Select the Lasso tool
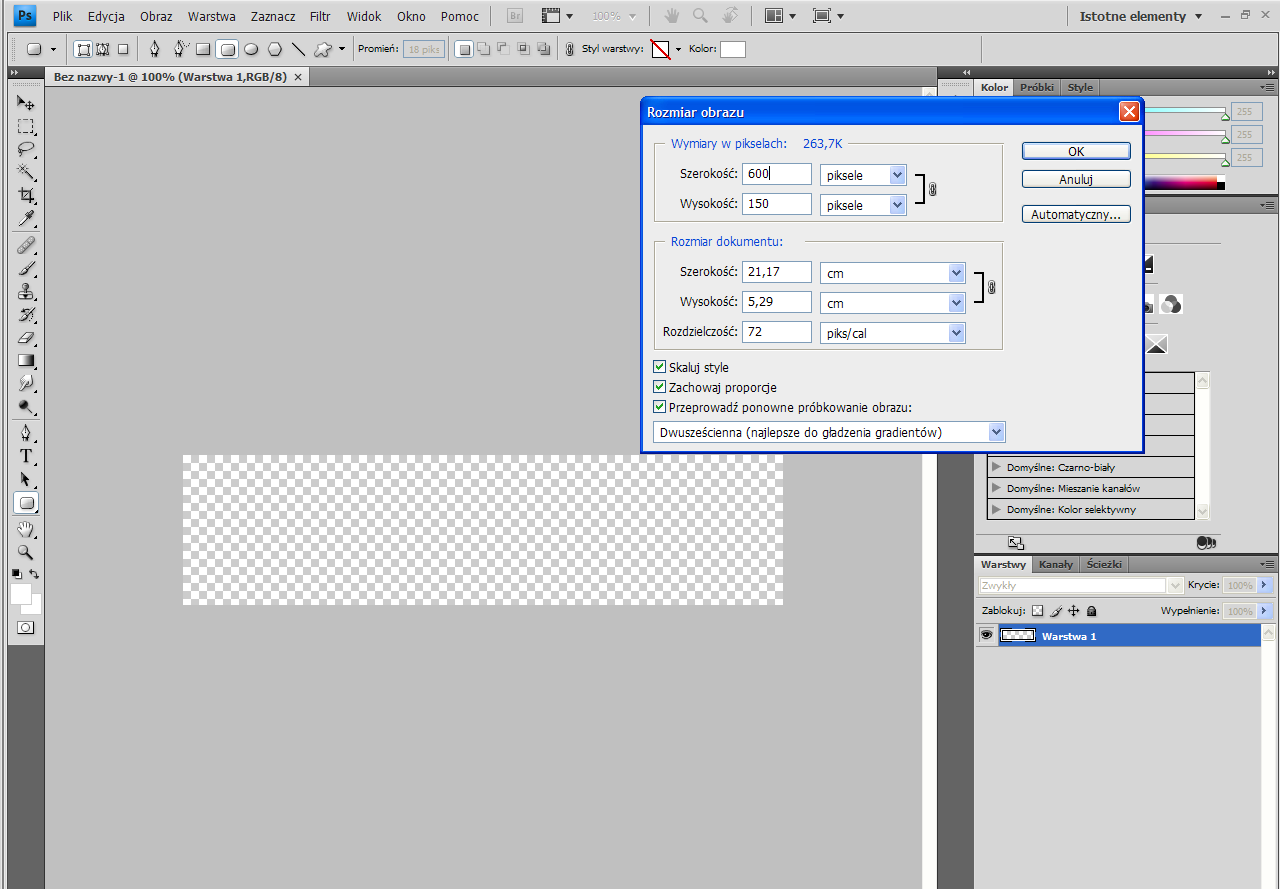This screenshot has width=1280, height=889. click(26, 150)
